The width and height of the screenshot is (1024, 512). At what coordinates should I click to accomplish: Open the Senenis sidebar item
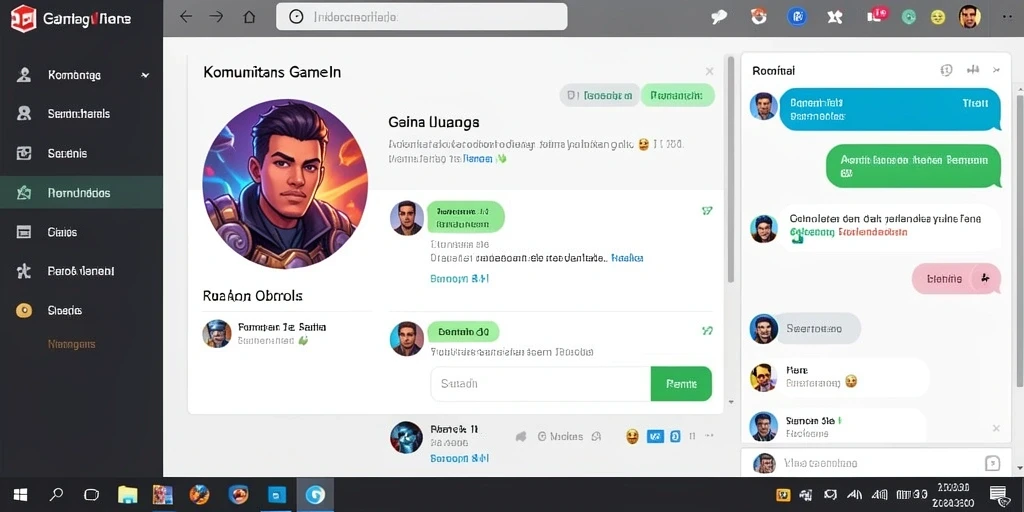coord(82,153)
